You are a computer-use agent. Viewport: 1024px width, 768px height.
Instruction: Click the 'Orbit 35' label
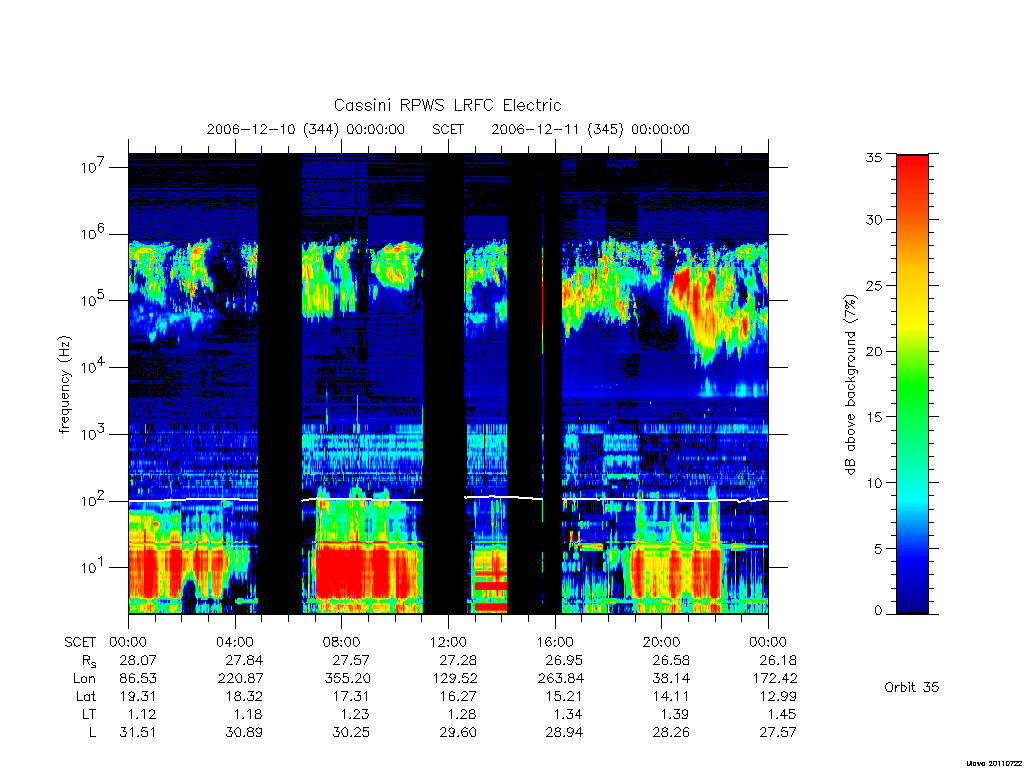coord(912,687)
